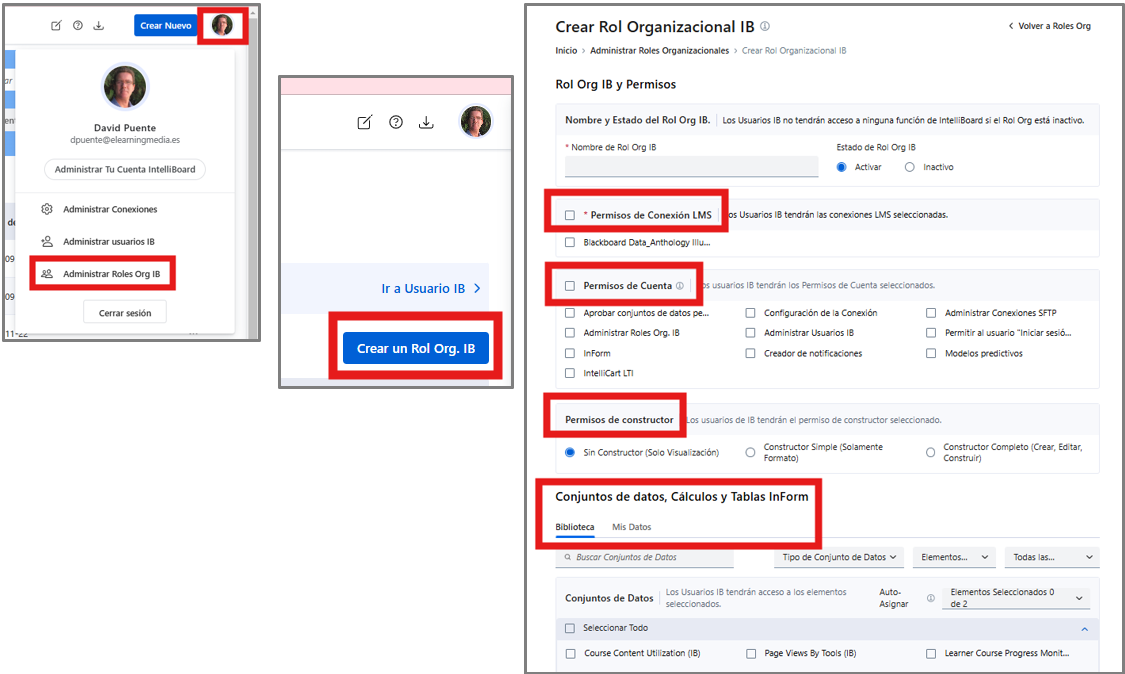
Task: Click the Buscar Conjuntos de Datos search field
Action: (x=644, y=557)
